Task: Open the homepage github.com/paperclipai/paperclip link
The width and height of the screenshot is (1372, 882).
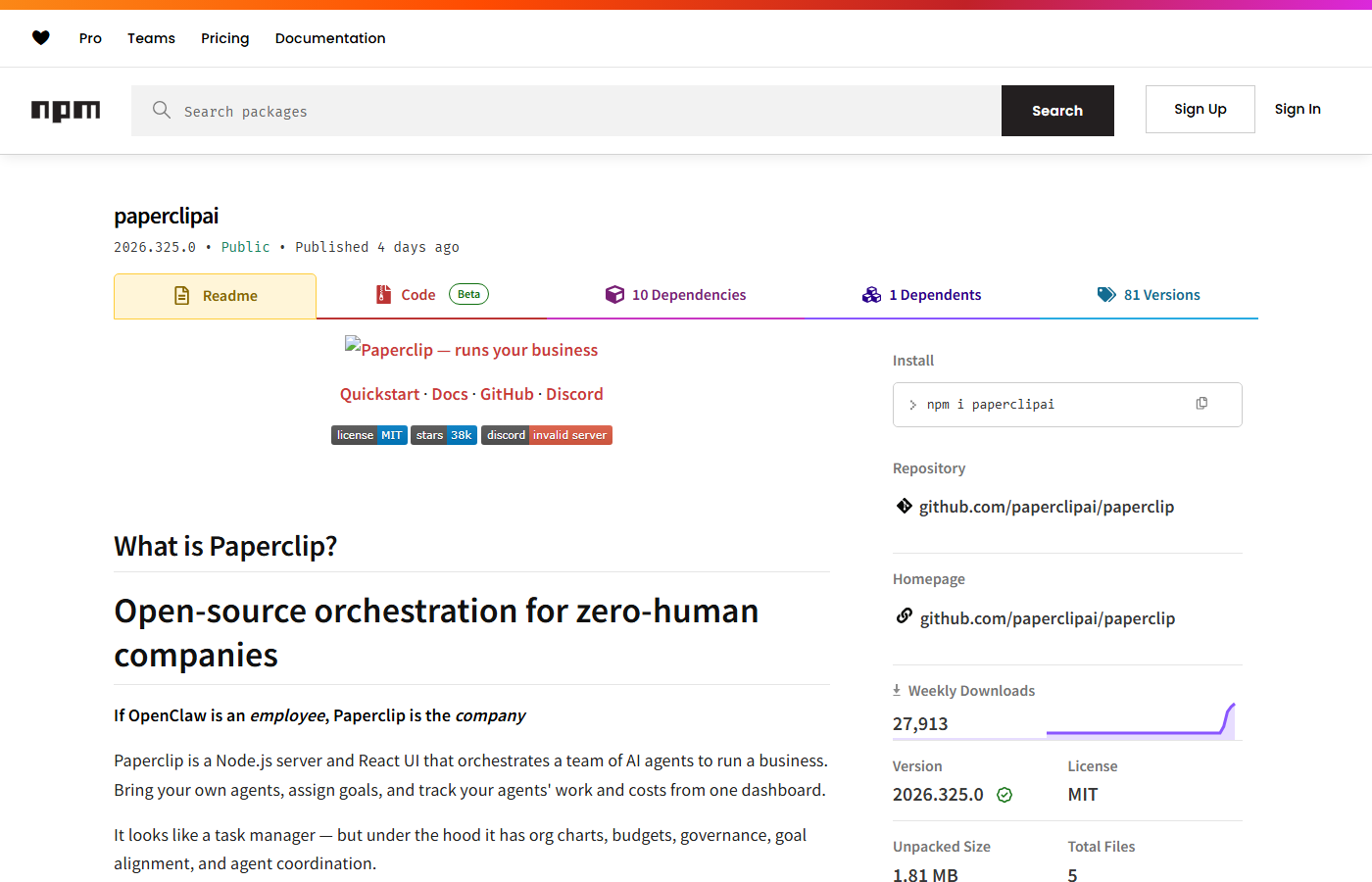Action: pyautogui.click(x=1048, y=618)
